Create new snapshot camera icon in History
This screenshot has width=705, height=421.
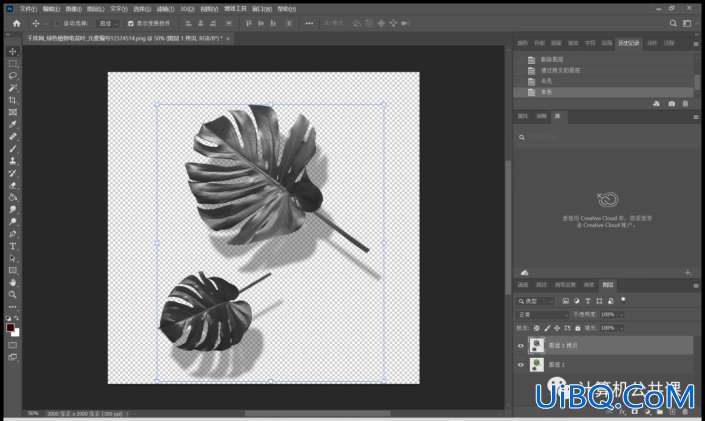click(671, 103)
